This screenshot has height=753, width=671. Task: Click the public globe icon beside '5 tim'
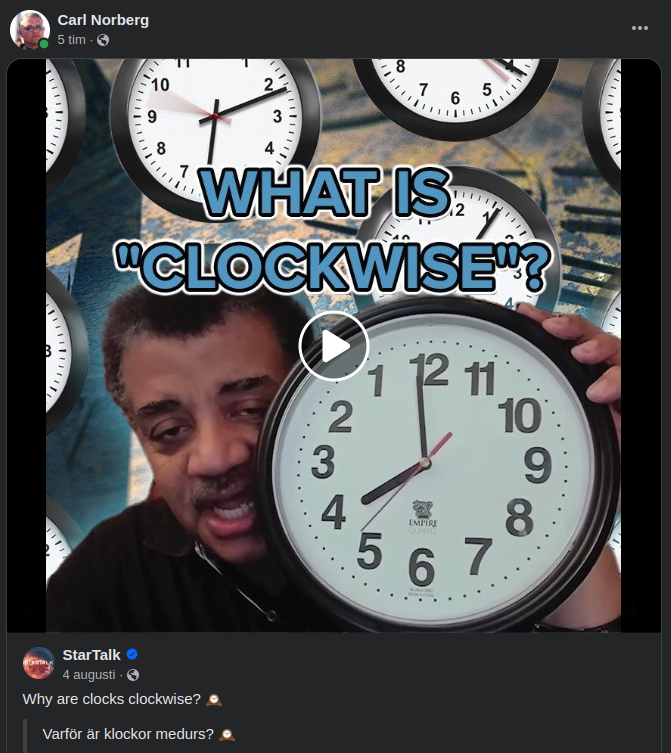click(103, 40)
